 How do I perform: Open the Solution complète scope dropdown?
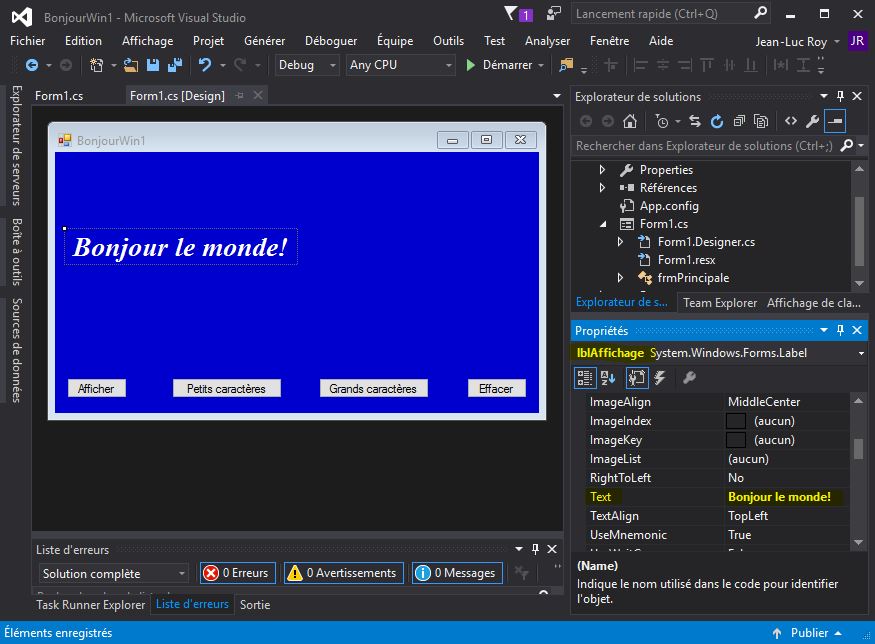click(x=112, y=572)
